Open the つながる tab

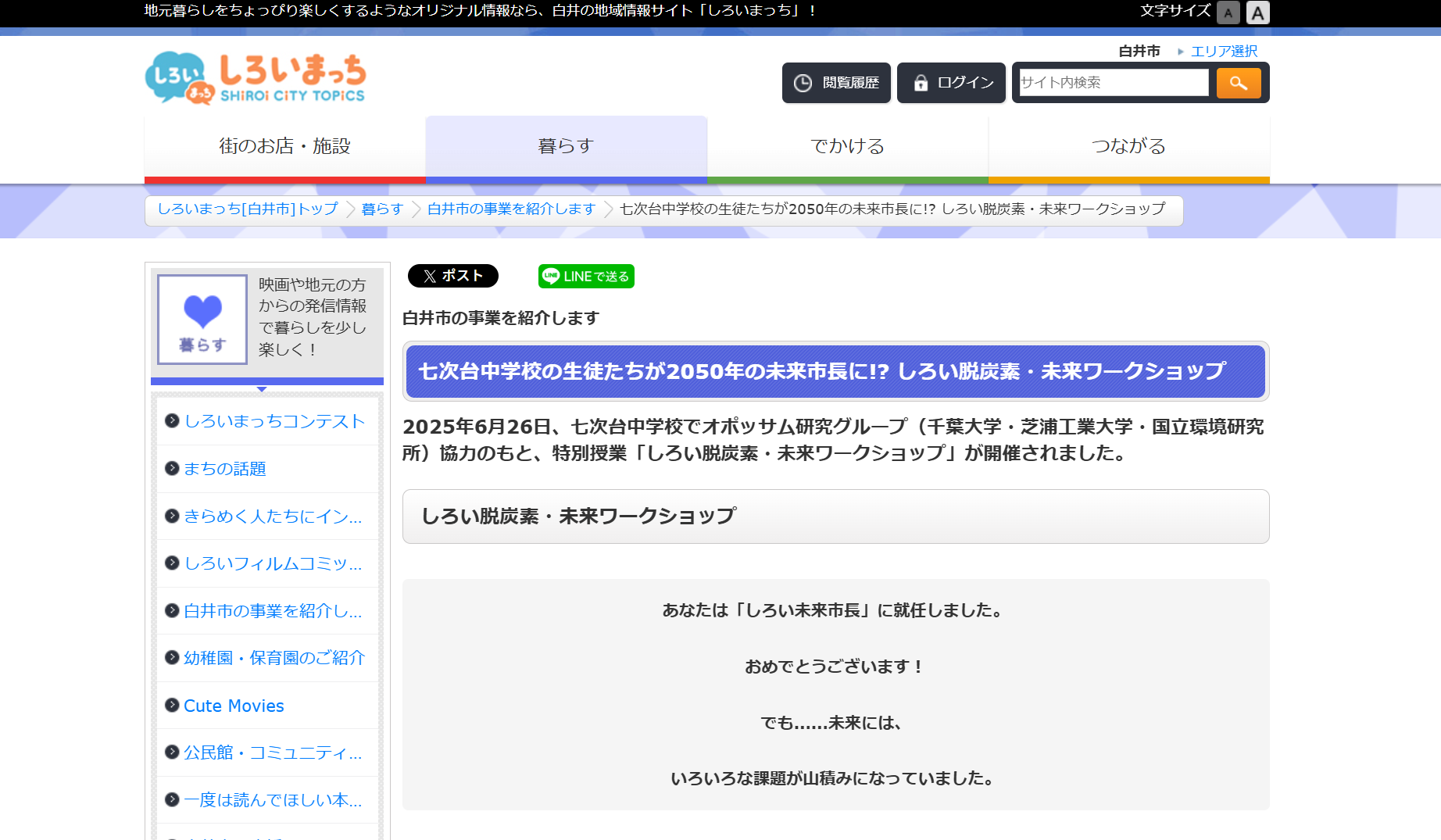point(1128,146)
